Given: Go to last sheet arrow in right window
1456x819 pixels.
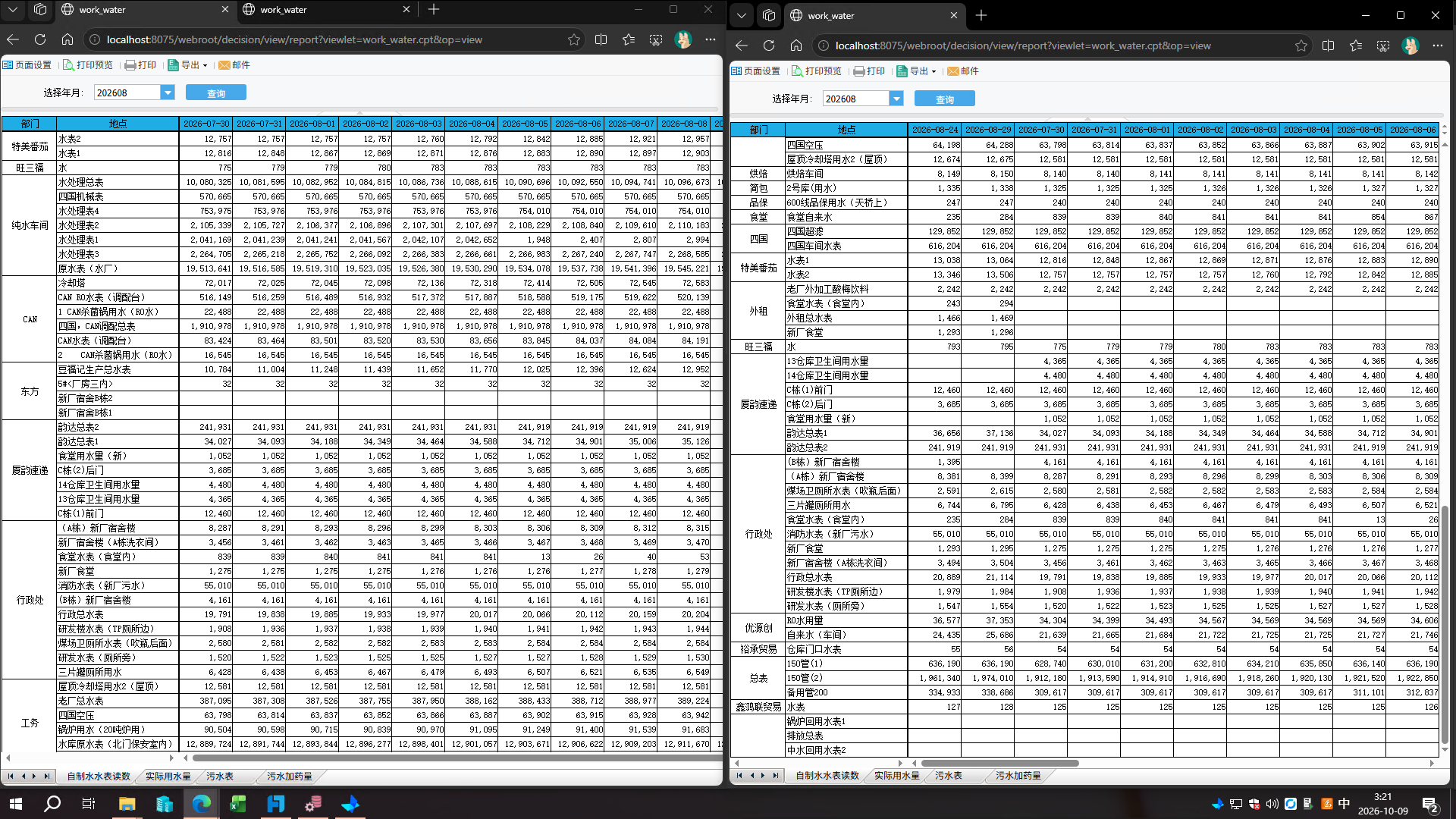Looking at the screenshot, I should click(775, 776).
